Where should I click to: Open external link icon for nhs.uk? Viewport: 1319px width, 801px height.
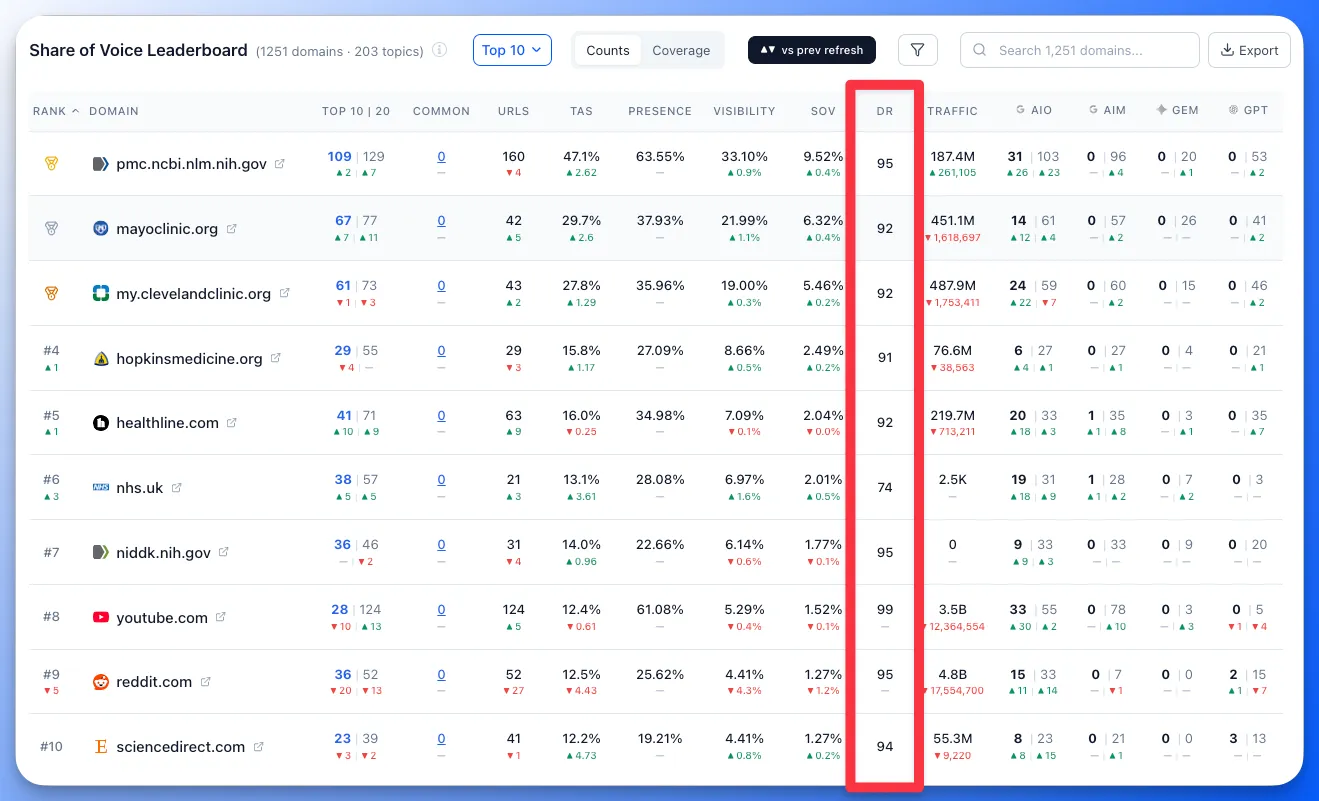click(176, 488)
